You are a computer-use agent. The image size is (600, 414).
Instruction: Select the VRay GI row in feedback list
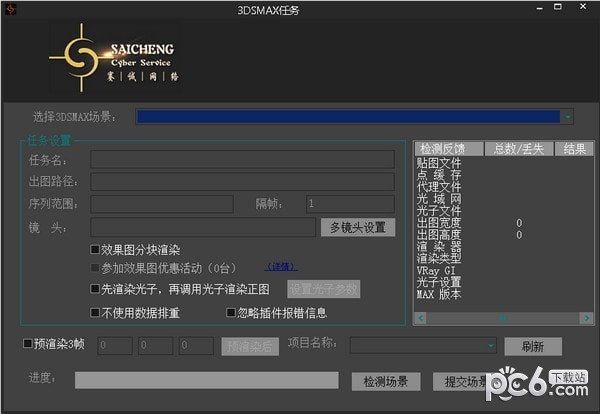point(504,270)
